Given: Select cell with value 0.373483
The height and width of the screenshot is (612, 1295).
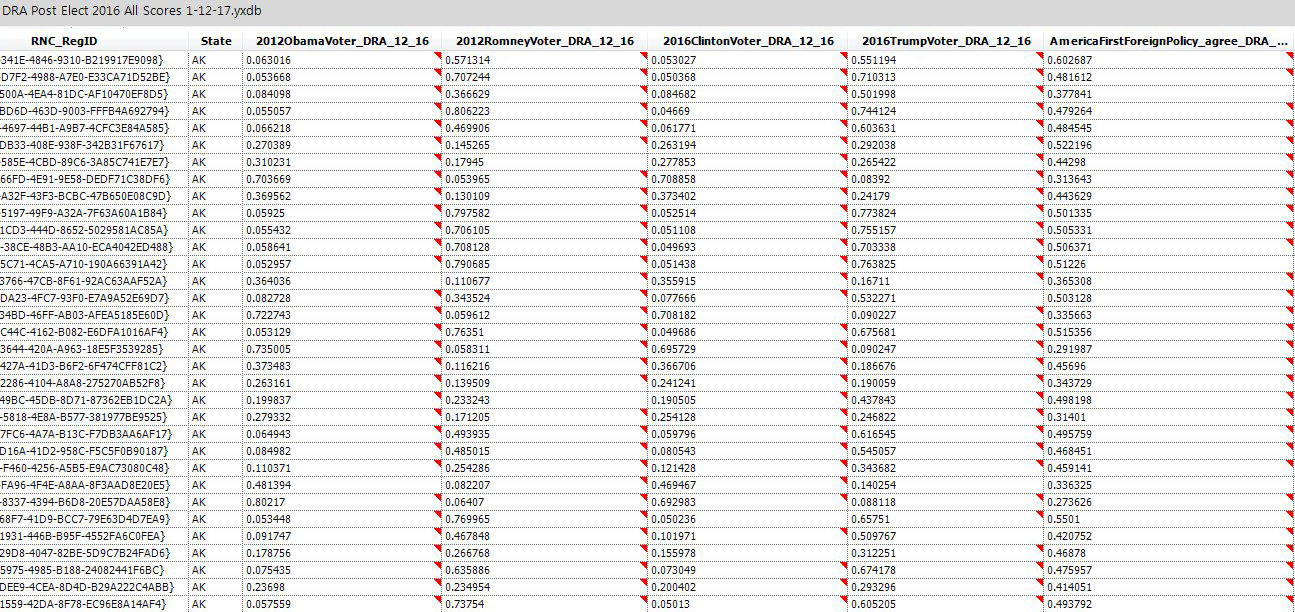Looking at the screenshot, I should 342,366.
